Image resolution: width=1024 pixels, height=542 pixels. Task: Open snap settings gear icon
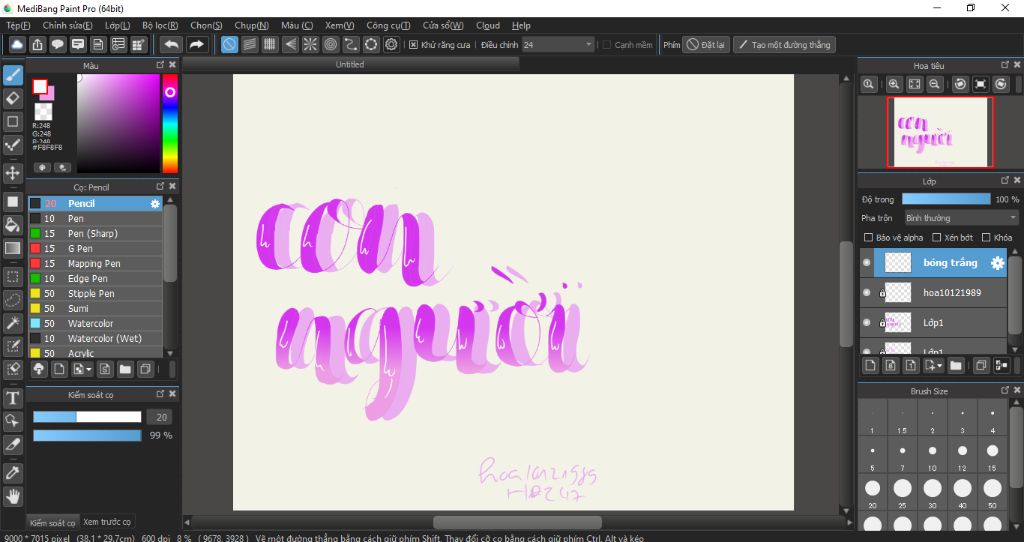pos(391,44)
